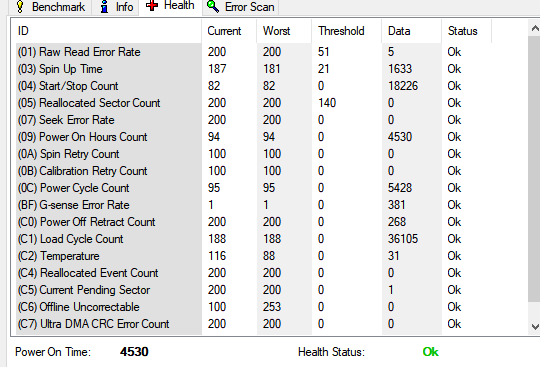This screenshot has height=367, width=540.
Task: Click the Benchmark tab lightbulb icon
Action: click(20, 7)
